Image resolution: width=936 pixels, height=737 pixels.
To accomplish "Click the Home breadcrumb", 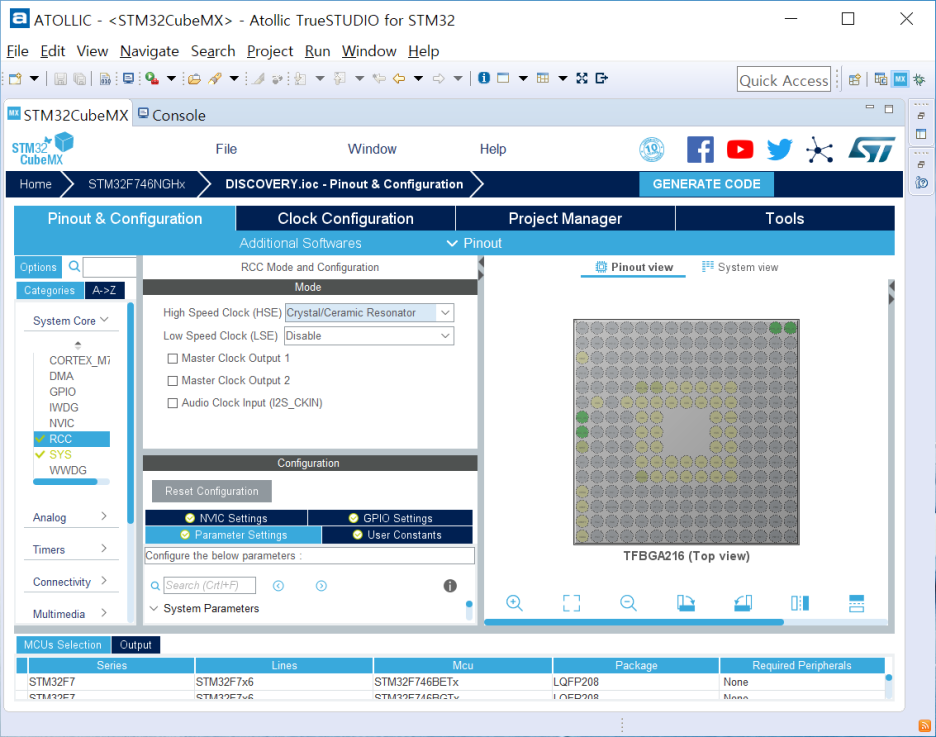I will point(35,184).
